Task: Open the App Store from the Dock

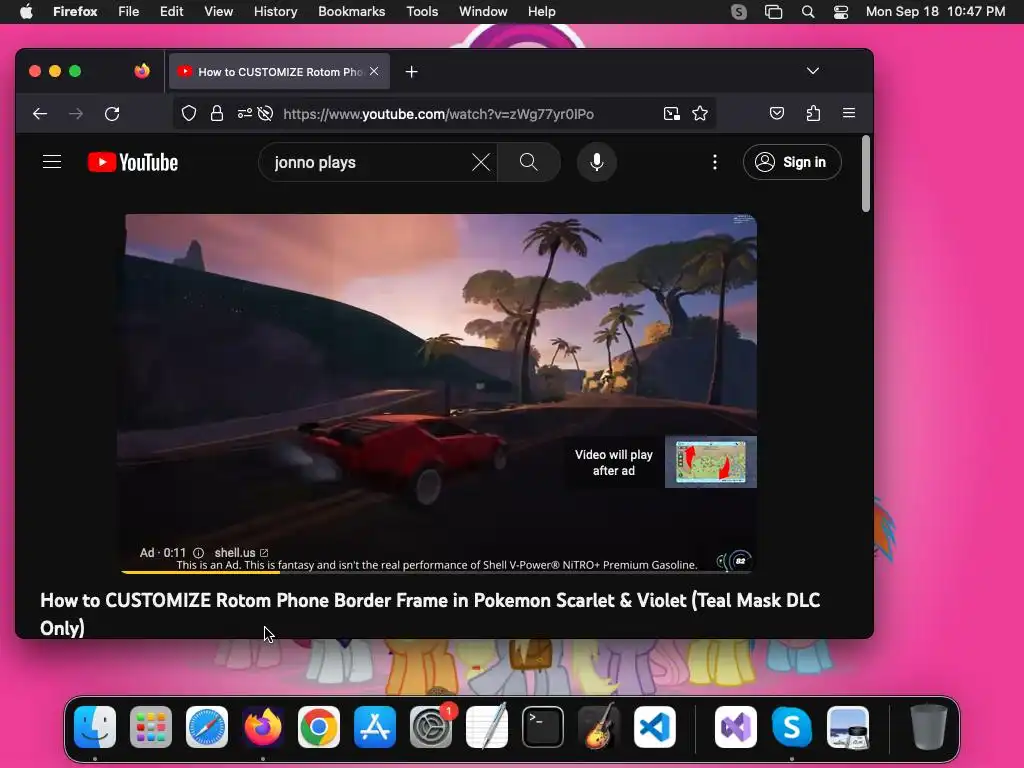Action: point(375,727)
